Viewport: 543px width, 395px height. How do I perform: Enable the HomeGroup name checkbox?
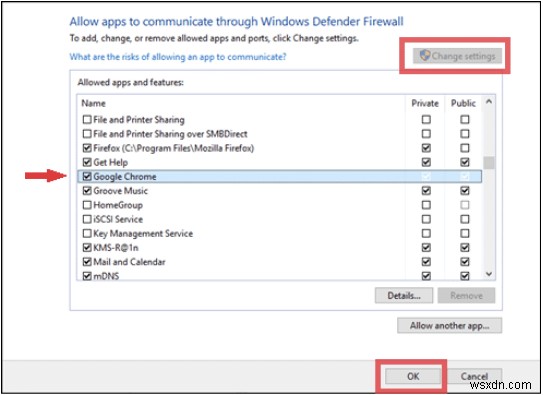[87, 205]
